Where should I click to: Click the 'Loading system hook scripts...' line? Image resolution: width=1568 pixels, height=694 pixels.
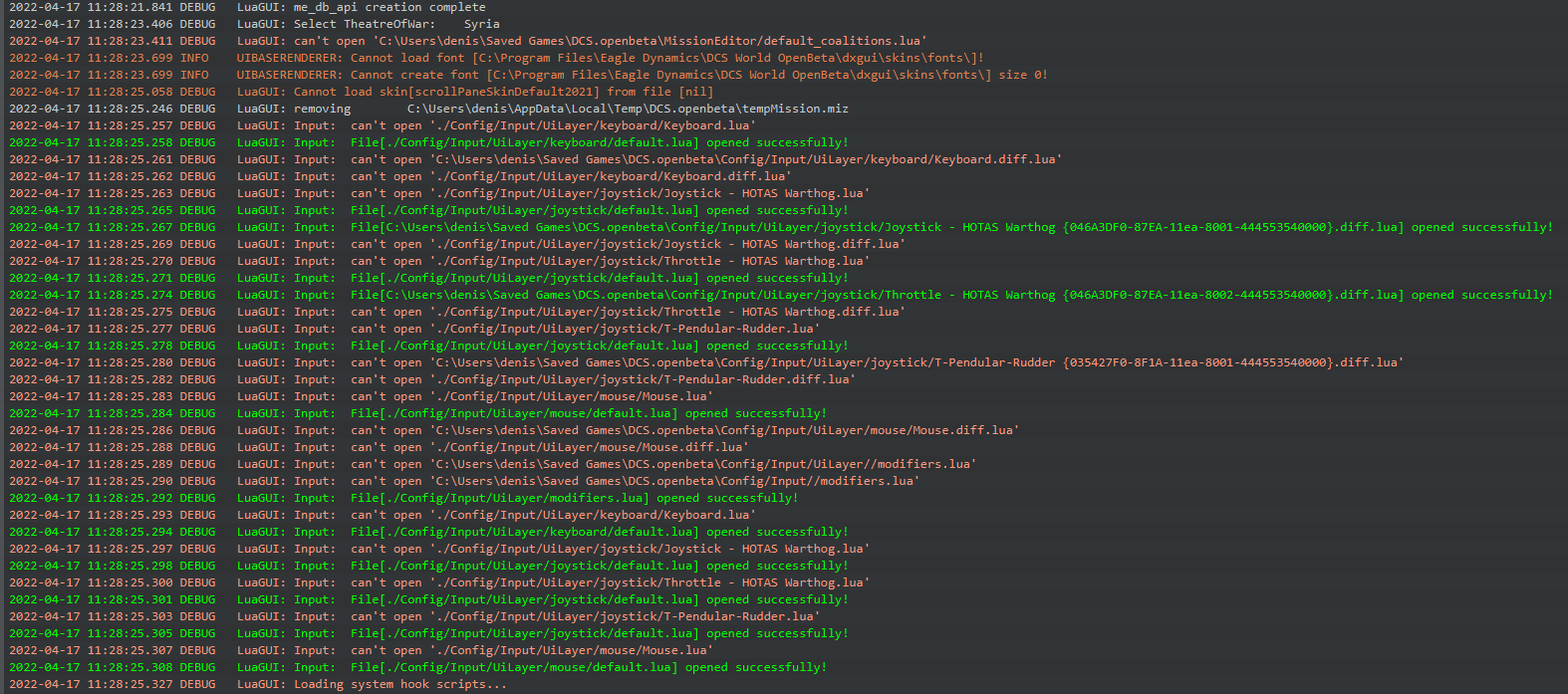pyautogui.click(x=258, y=684)
